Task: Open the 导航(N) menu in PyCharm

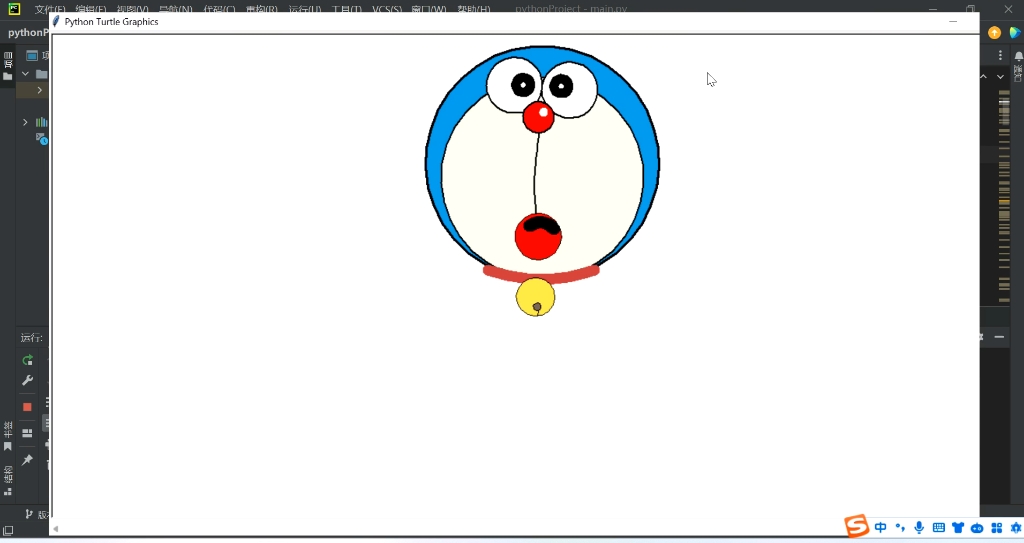Action: click(176, 9)
